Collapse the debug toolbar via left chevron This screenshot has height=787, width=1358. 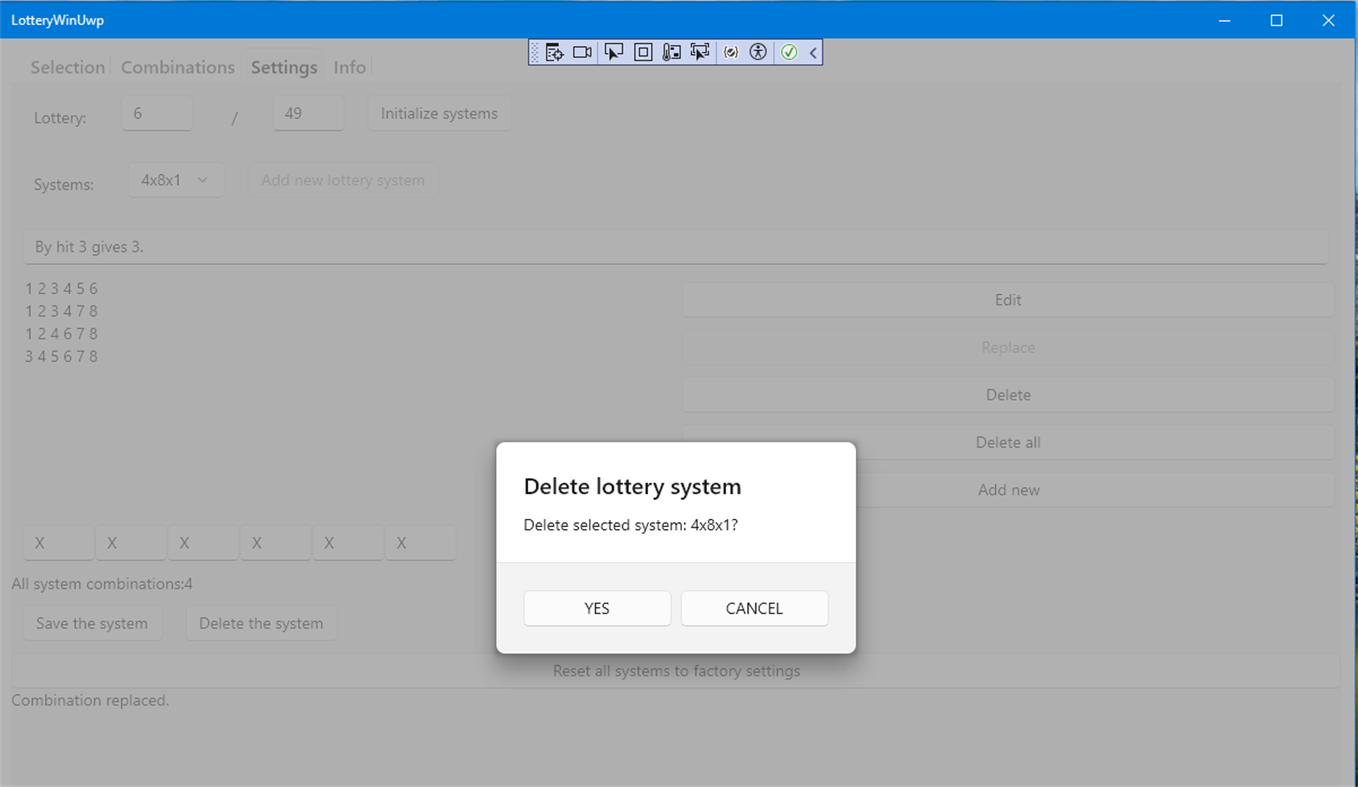pos(812,51)
